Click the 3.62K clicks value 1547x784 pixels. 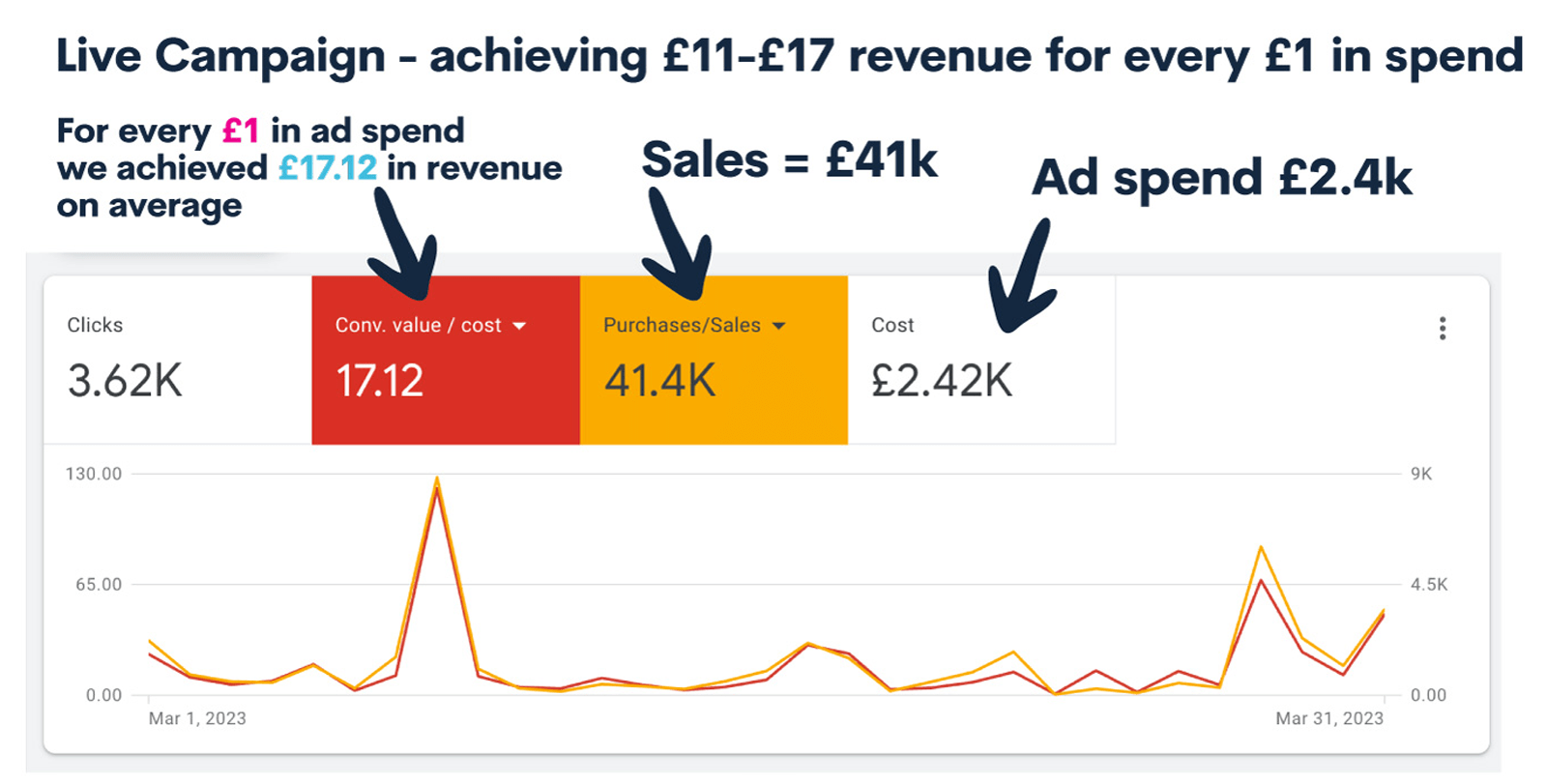(125, 381)
